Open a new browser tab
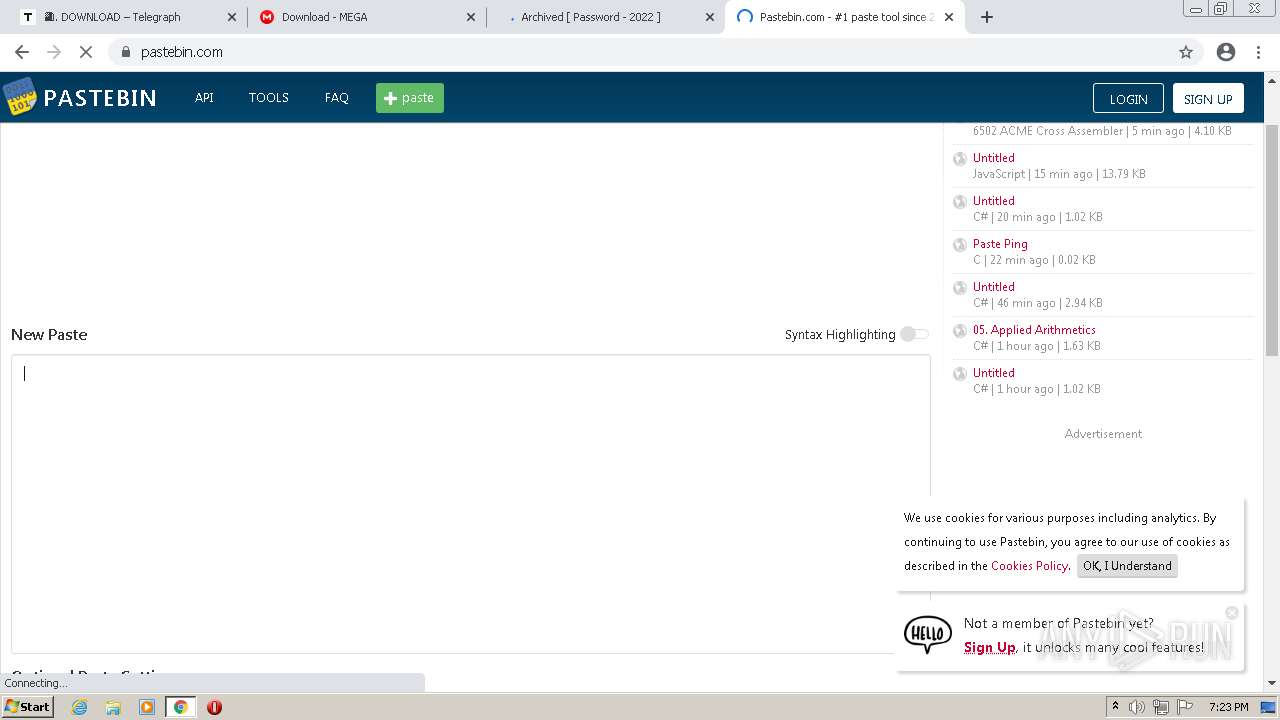 pos(986,17)
